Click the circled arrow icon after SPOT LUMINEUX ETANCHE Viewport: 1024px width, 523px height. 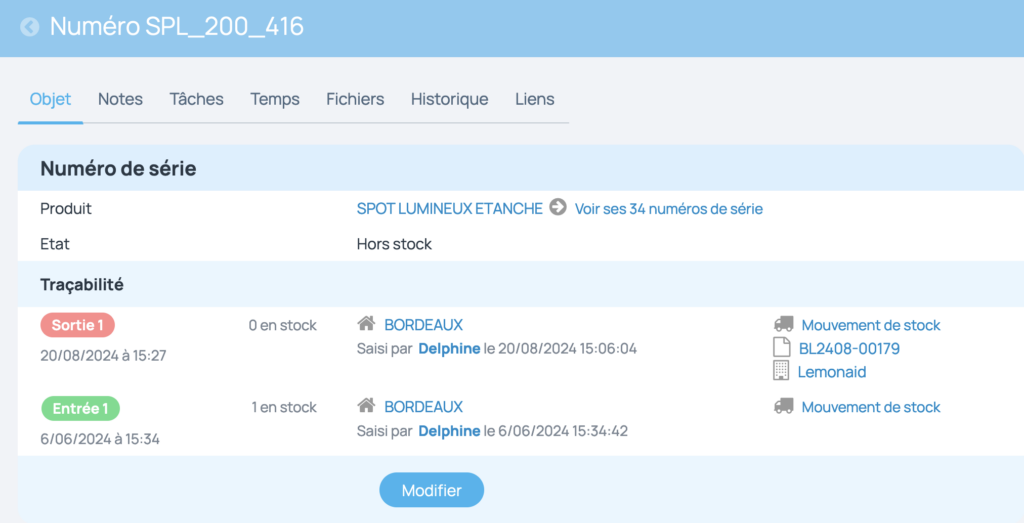coord(558,208)
